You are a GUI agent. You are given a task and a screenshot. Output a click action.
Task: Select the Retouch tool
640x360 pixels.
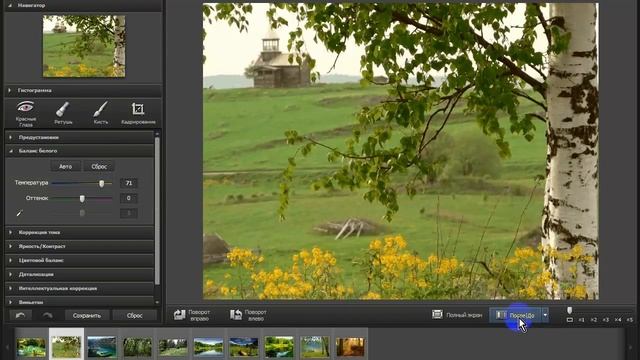click(x=63, y=113)
